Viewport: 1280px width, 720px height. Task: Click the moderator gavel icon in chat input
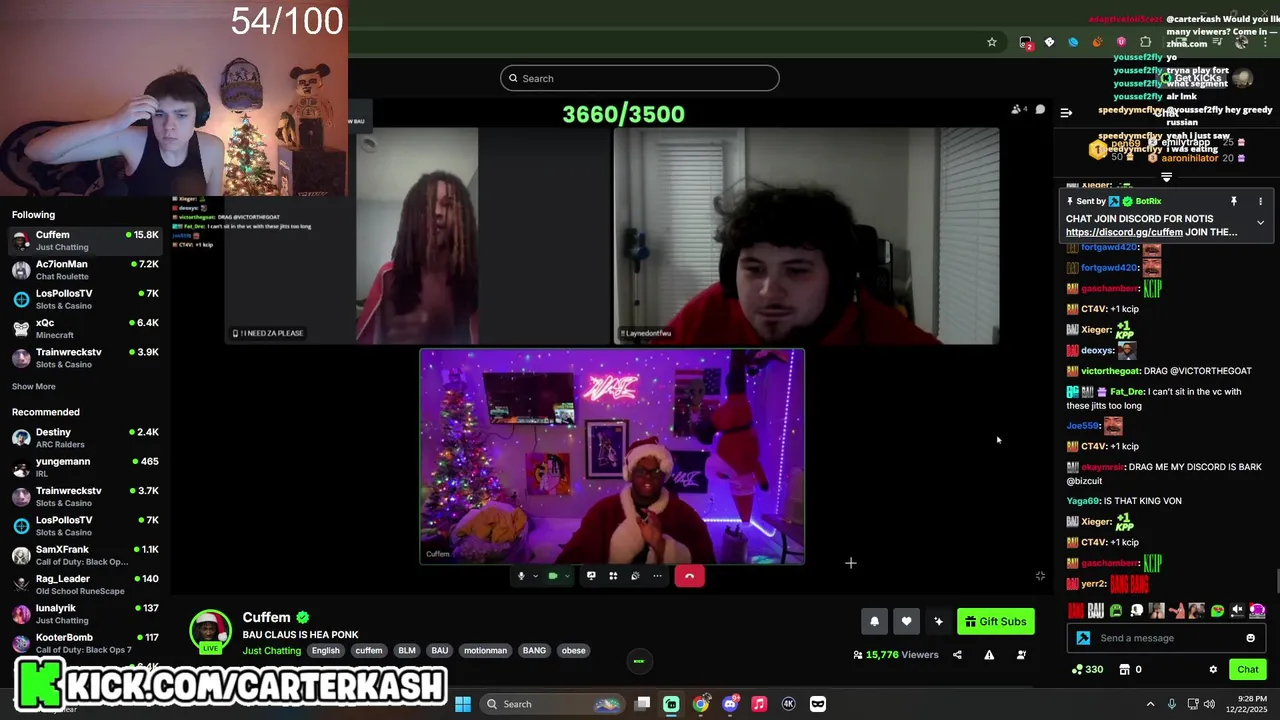(x=1083, y=638)
